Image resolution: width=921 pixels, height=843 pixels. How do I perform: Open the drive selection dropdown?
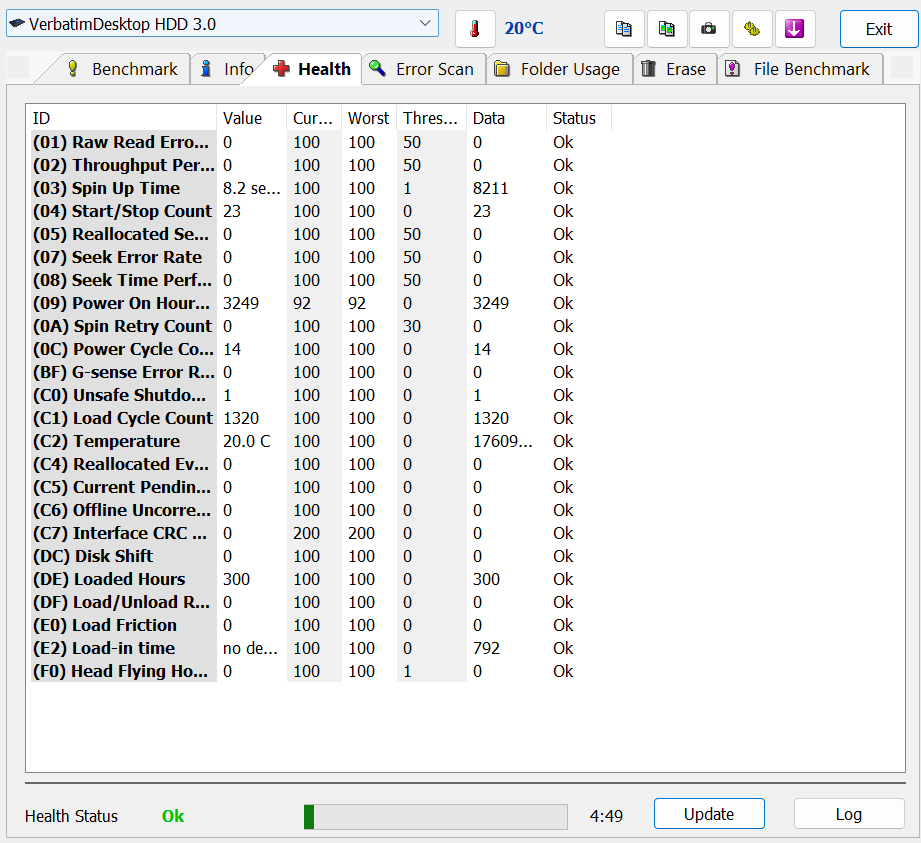pyautogui.click(x=222, y=23)
